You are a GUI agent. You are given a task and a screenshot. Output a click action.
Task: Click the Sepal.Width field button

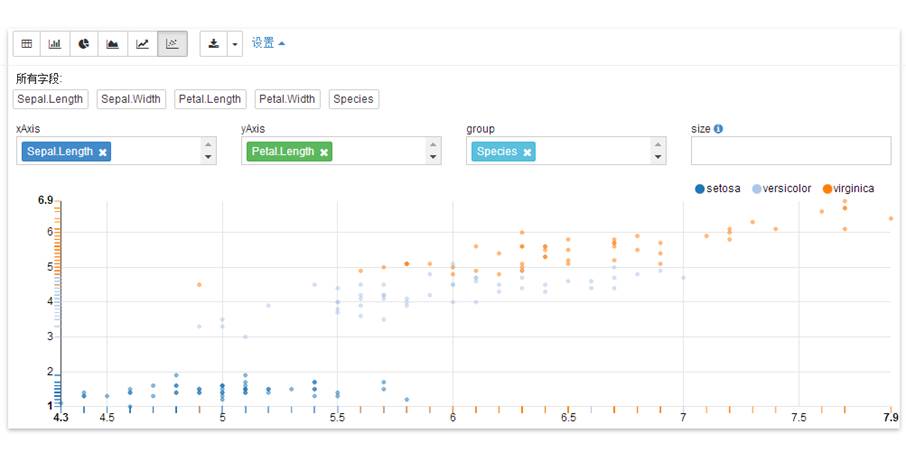click(131, 99)
